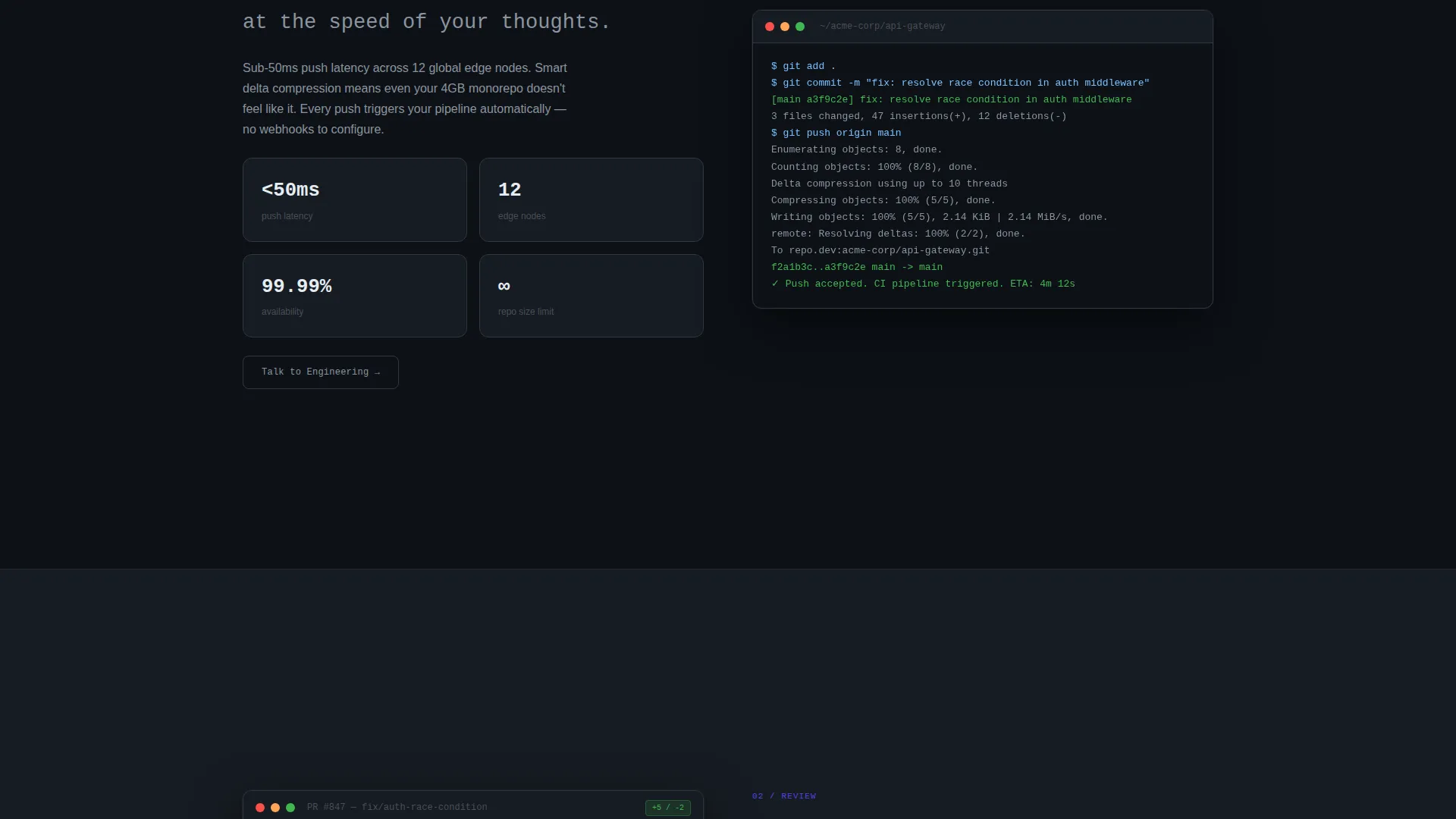Click the 'PR #847 — fix/auth-race-condition' title
This screenshot has height=819, width=1456.
(397, 808)
